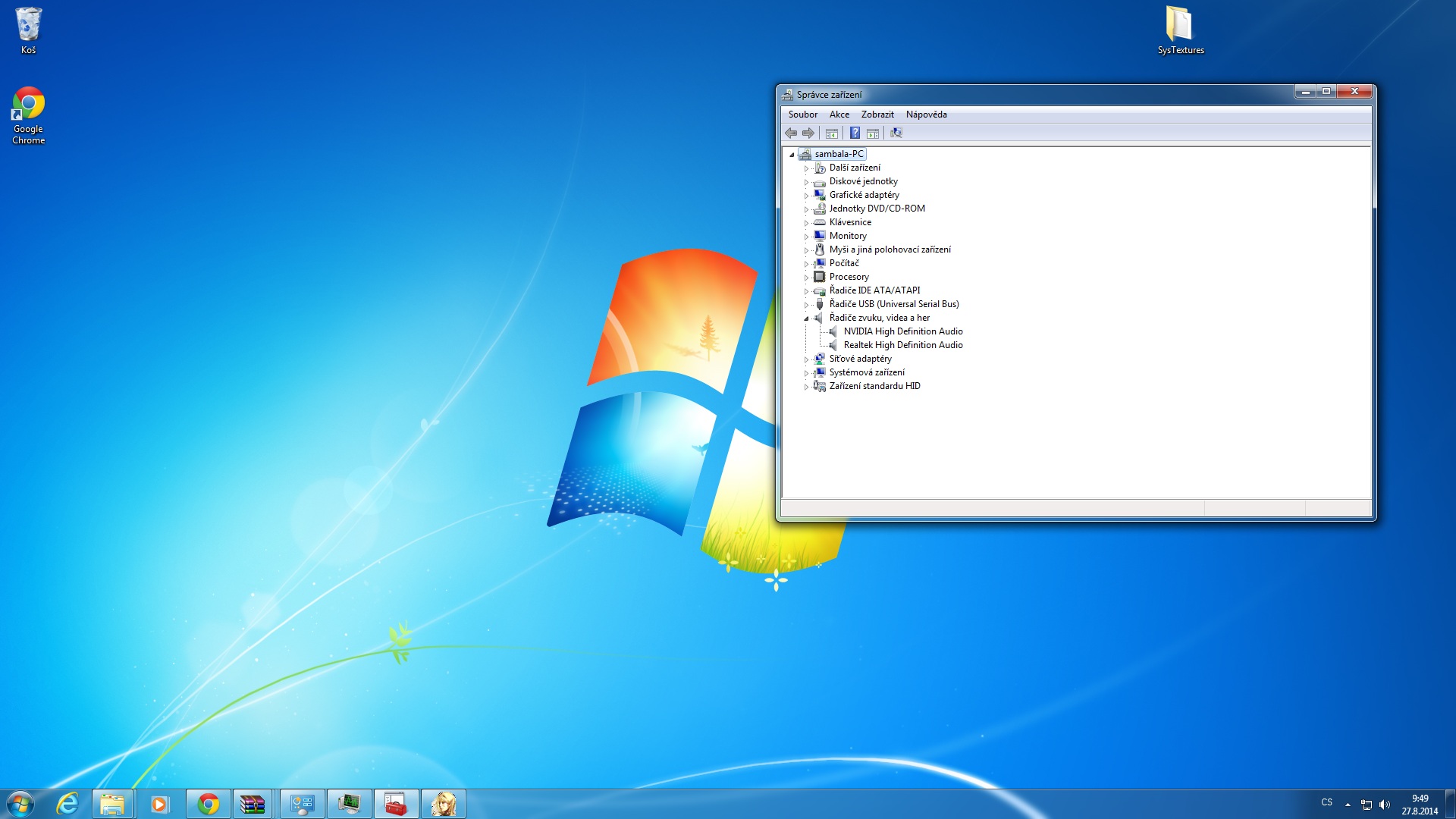Expand the Monitory category

click(x=806, y=237)
